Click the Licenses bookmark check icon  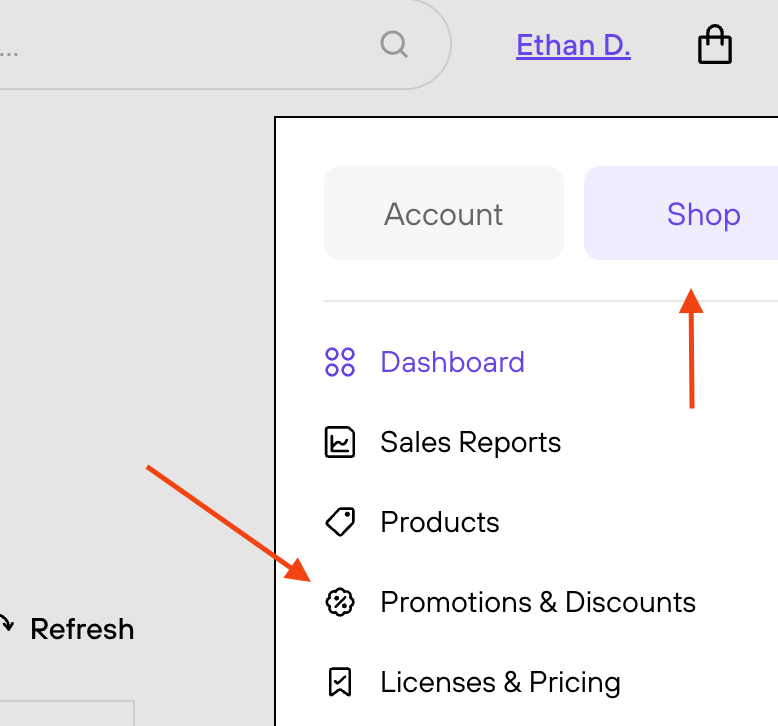click(340, 682)
